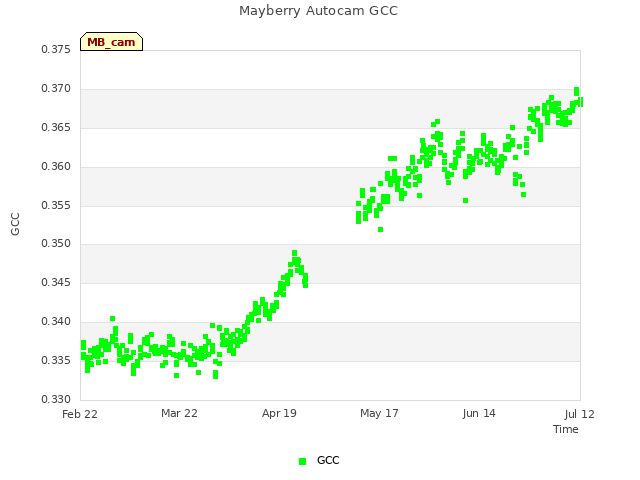
Task: Click the chart title Mayberry Autocam GCC
Action: tap(318, 11)
